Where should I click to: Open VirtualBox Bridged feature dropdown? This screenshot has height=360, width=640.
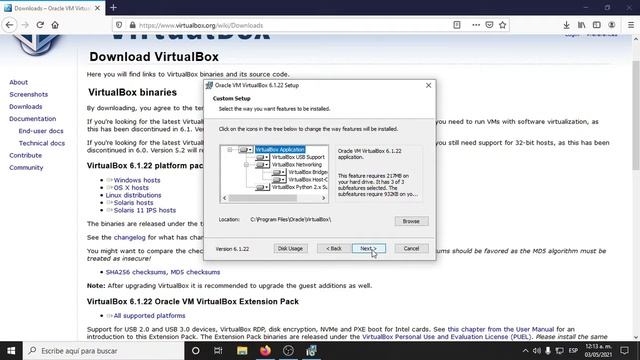[x=279, y=172]
